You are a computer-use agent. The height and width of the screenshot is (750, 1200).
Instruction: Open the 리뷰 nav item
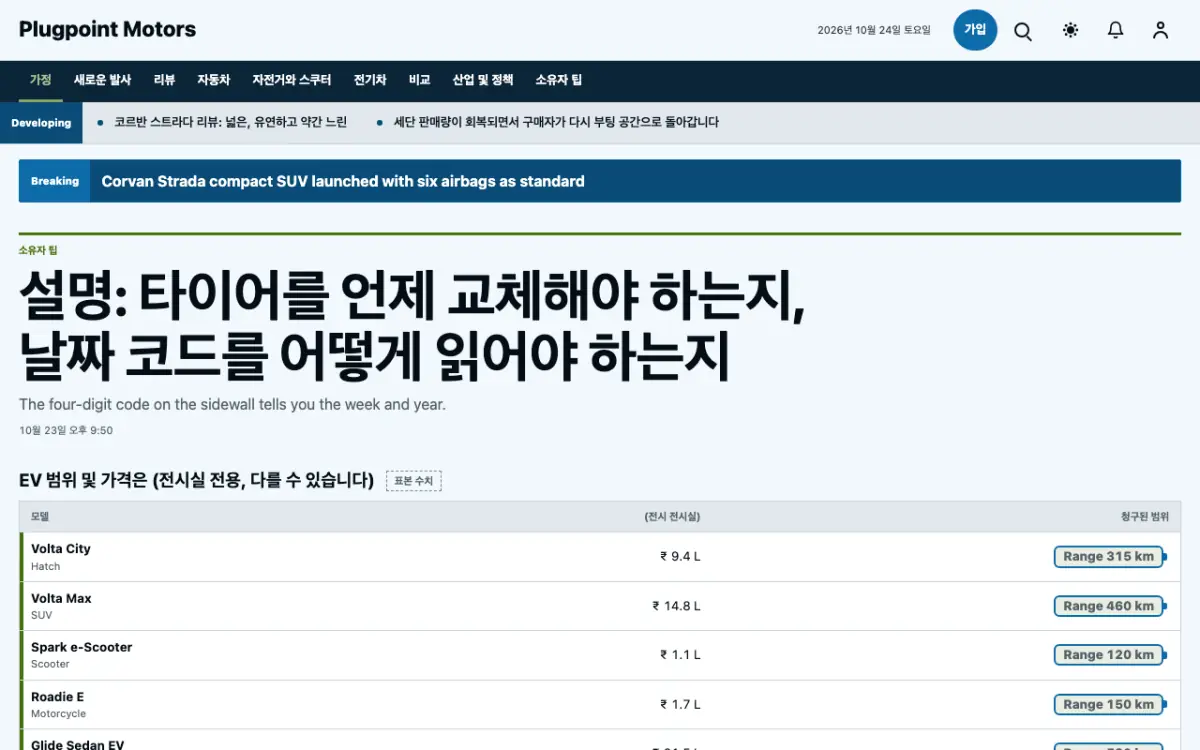coord(164,80)
